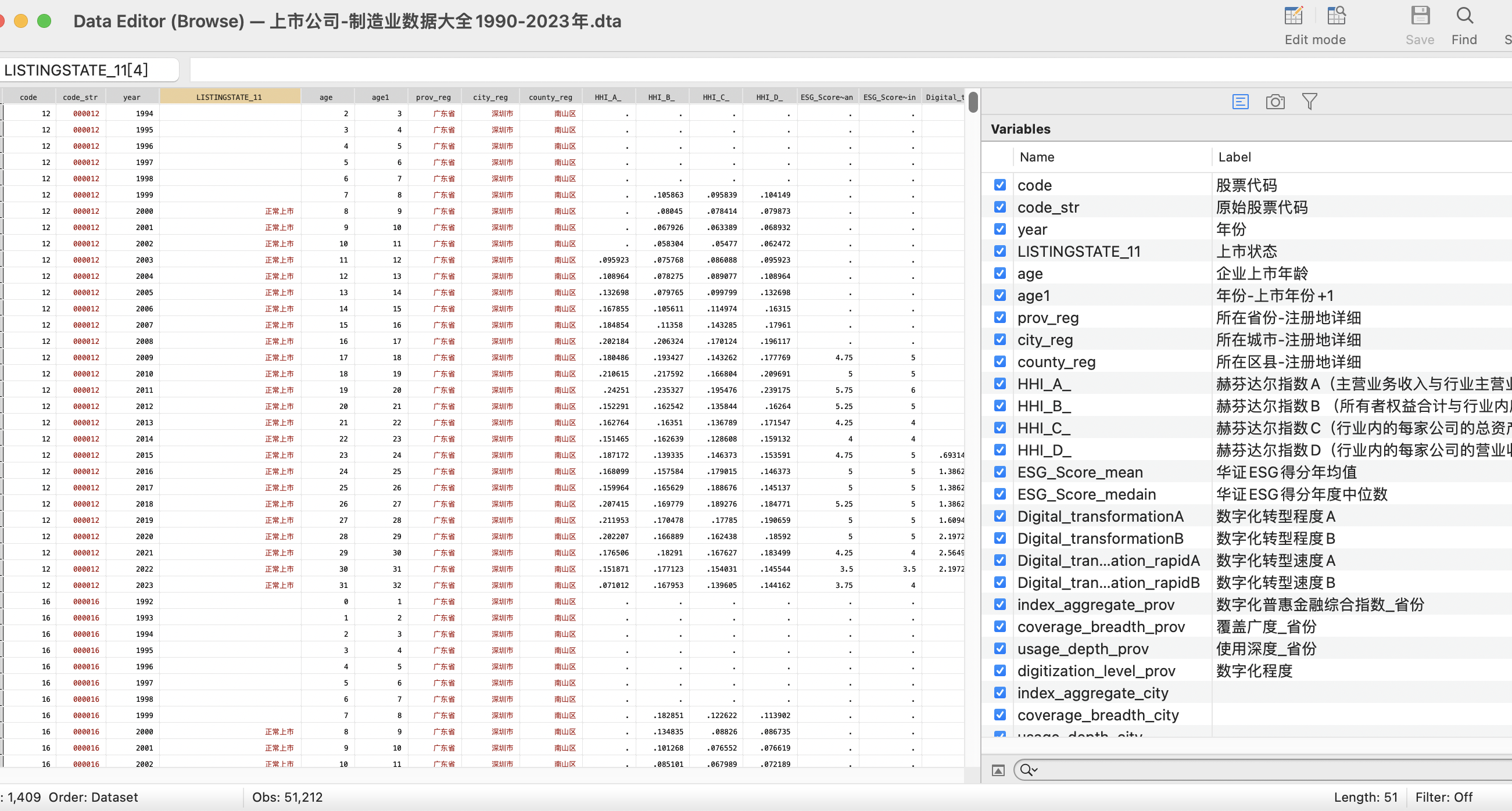Click the Find magnifier icon in toolbar
1512x811 pixels.
[x=1464, y=16]
